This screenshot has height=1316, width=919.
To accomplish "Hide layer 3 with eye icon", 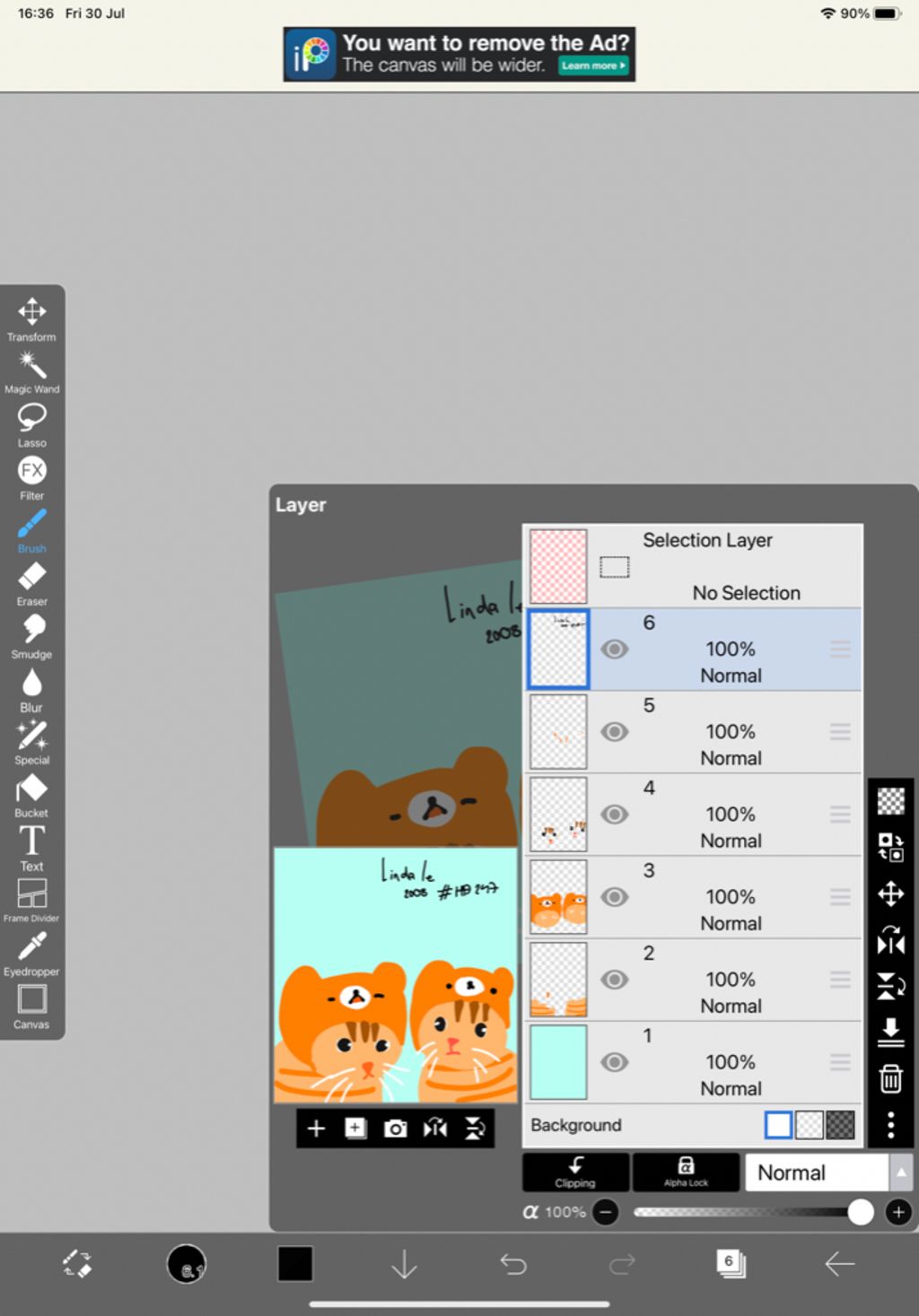I will (x=614, y=896).
